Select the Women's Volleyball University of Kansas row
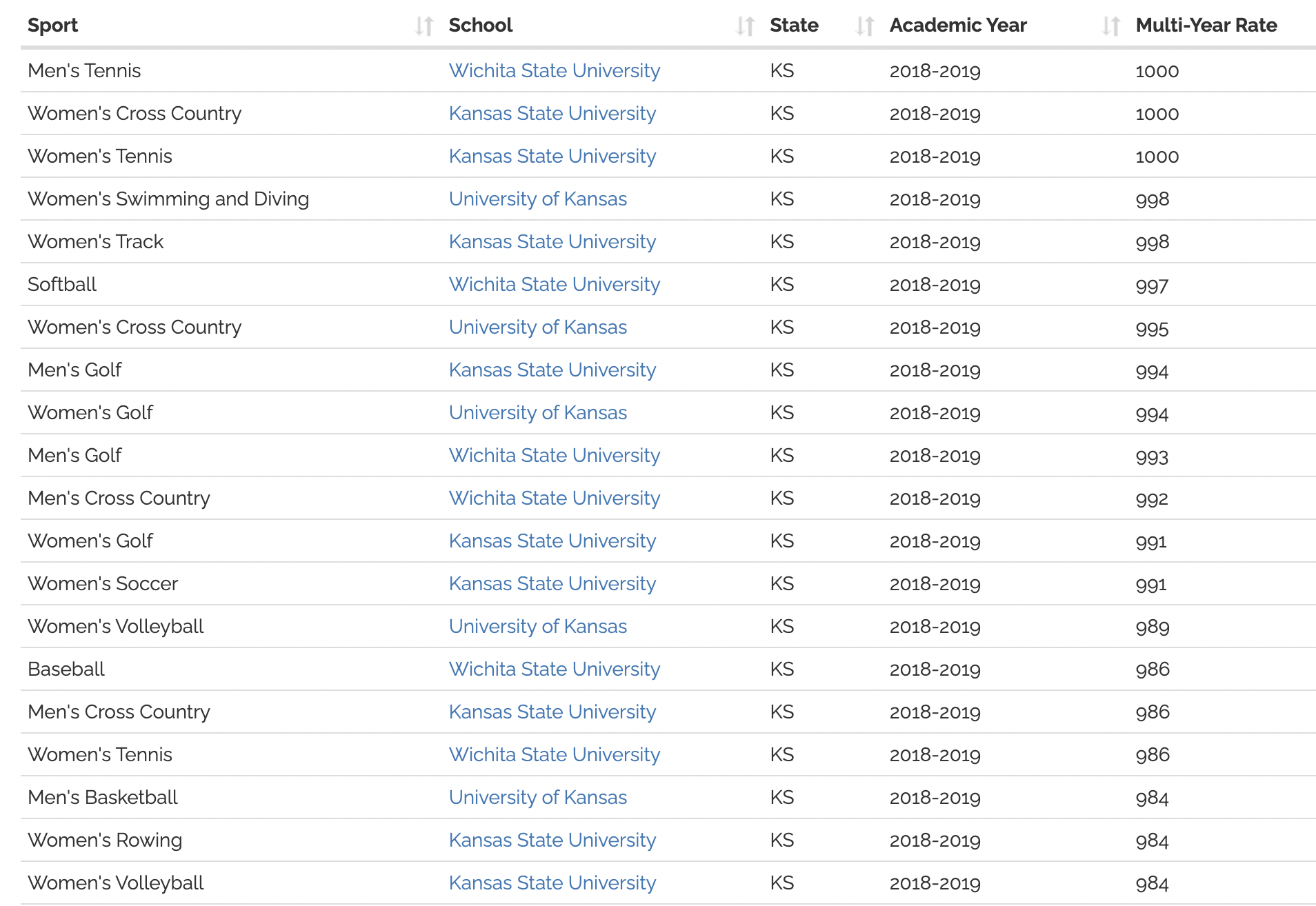Viewport: 1316px width, 906px height. click(207, 626)
